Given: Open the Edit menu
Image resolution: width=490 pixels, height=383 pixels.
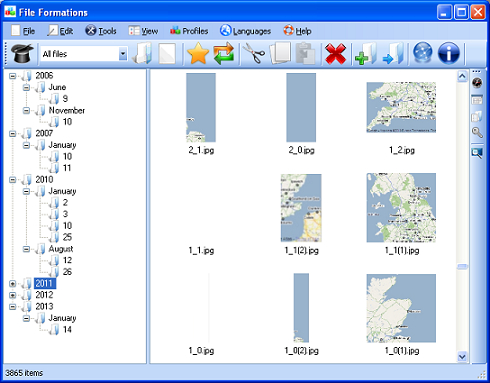Looking at the screenshot, I should point(60,31).
